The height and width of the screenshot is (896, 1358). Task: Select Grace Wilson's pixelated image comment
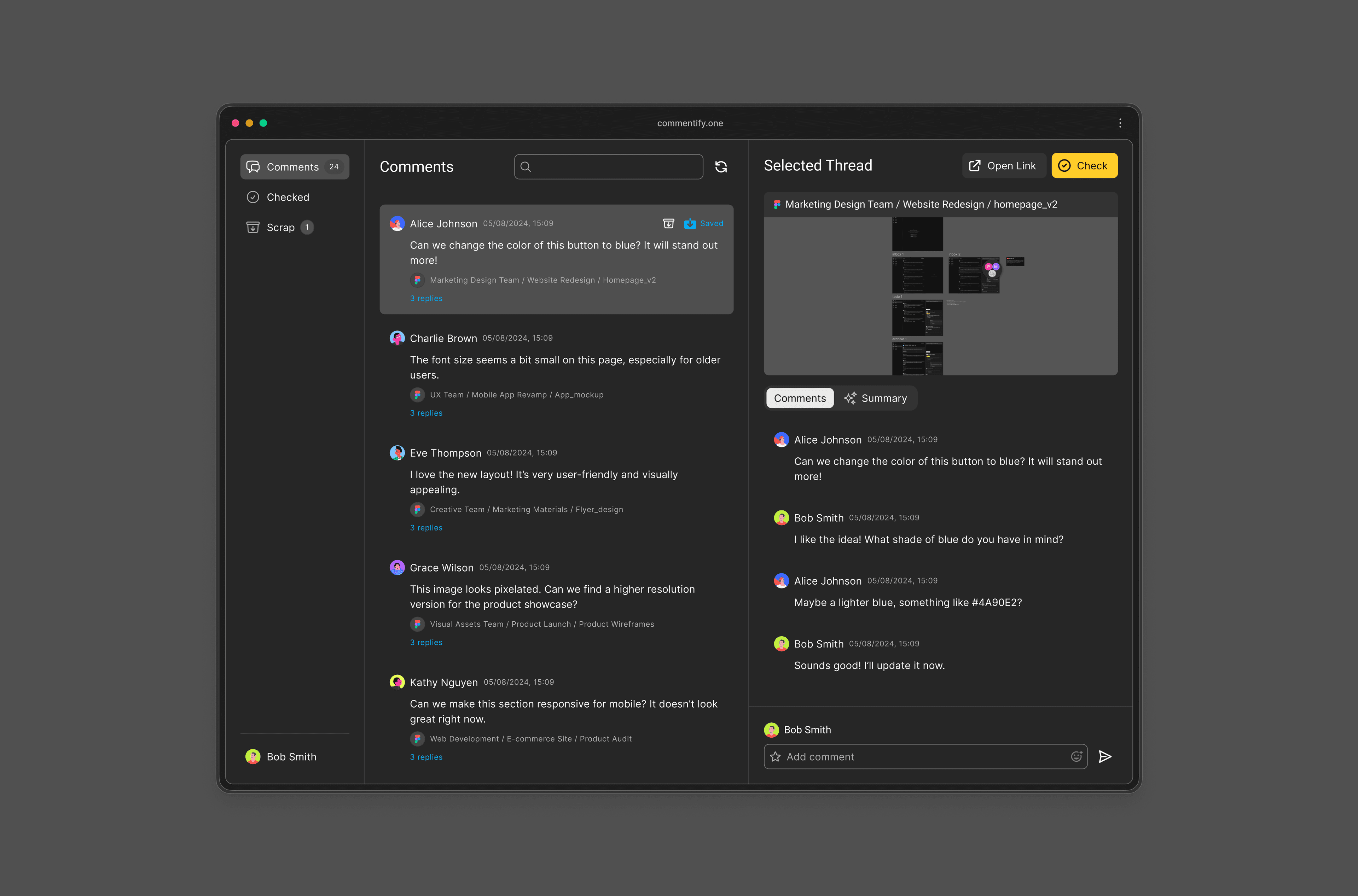point(552,597)
